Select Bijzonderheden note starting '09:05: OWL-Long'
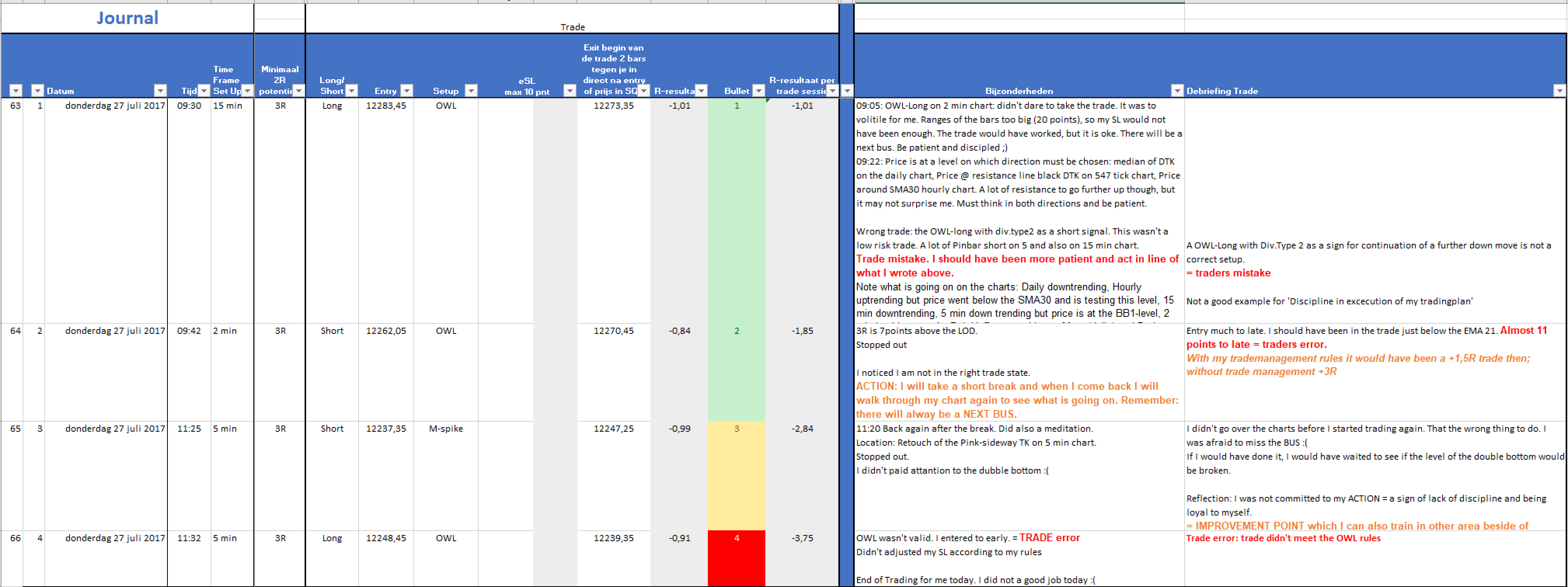This screenshot has width=1568, height=587. (x=1019, y=210)
